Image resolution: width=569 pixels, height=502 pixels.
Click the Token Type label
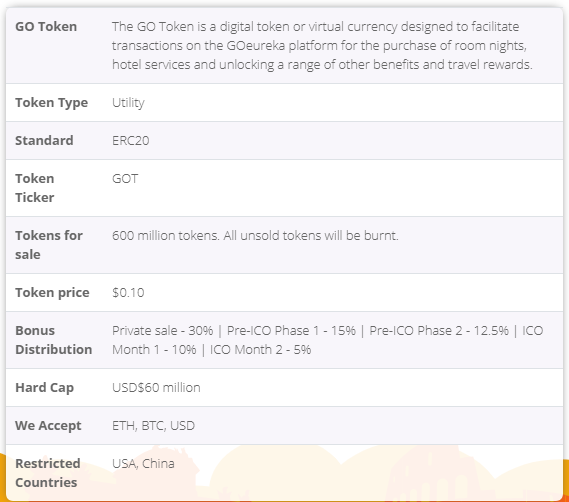tap(52, 102)
